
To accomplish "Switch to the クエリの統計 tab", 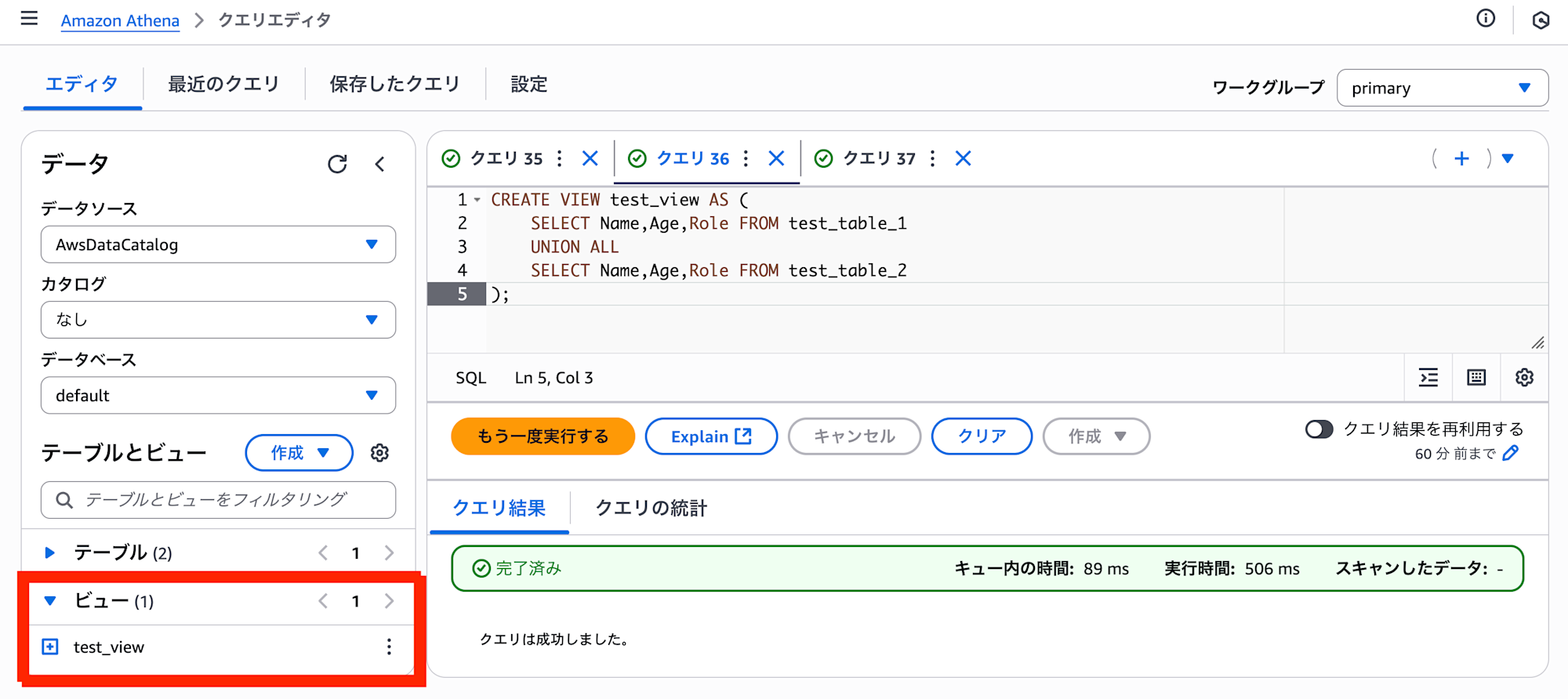I will [651, 508].
